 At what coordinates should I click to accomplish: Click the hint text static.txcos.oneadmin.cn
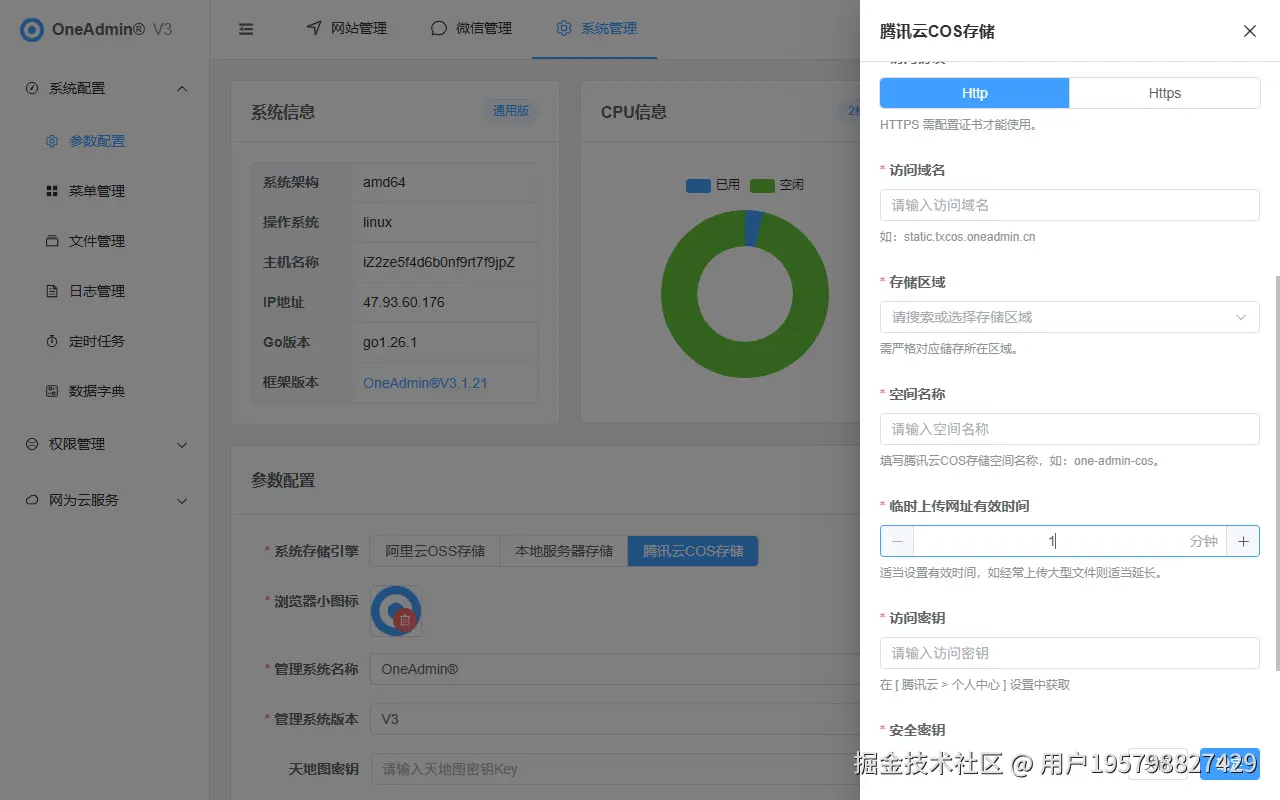(x=969, y=237)
